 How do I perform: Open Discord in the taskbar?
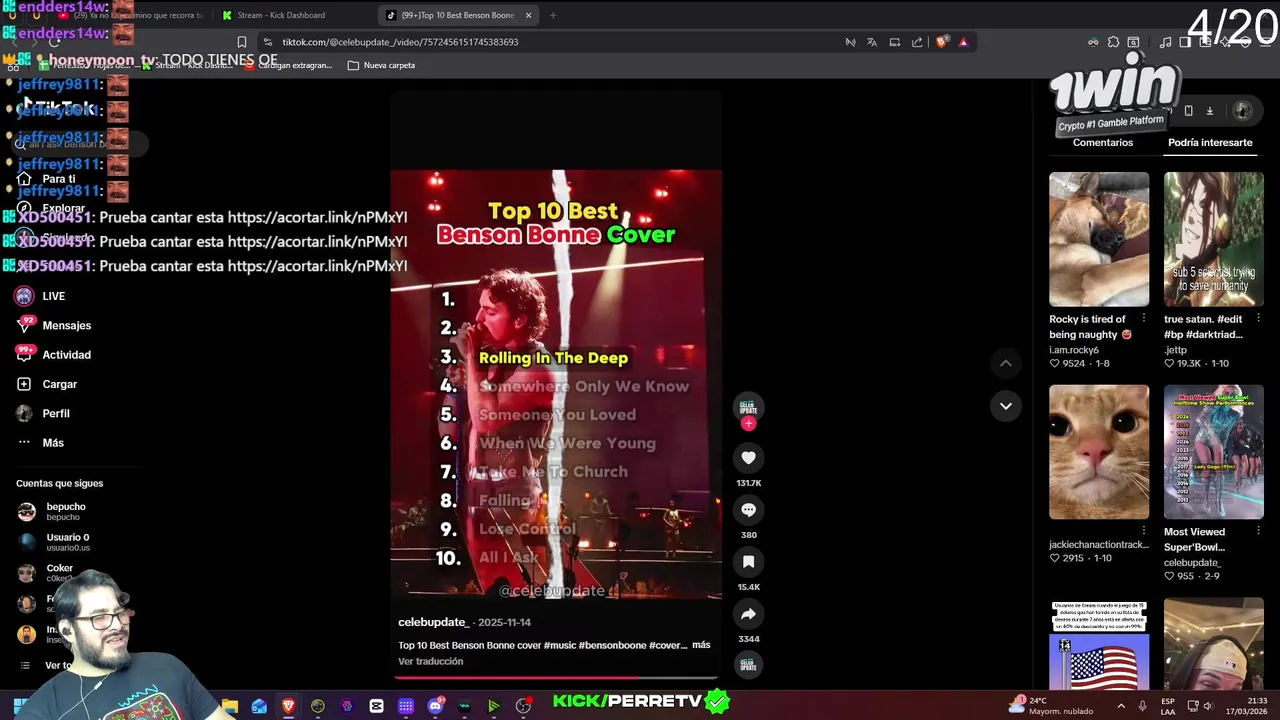point(435,706)
